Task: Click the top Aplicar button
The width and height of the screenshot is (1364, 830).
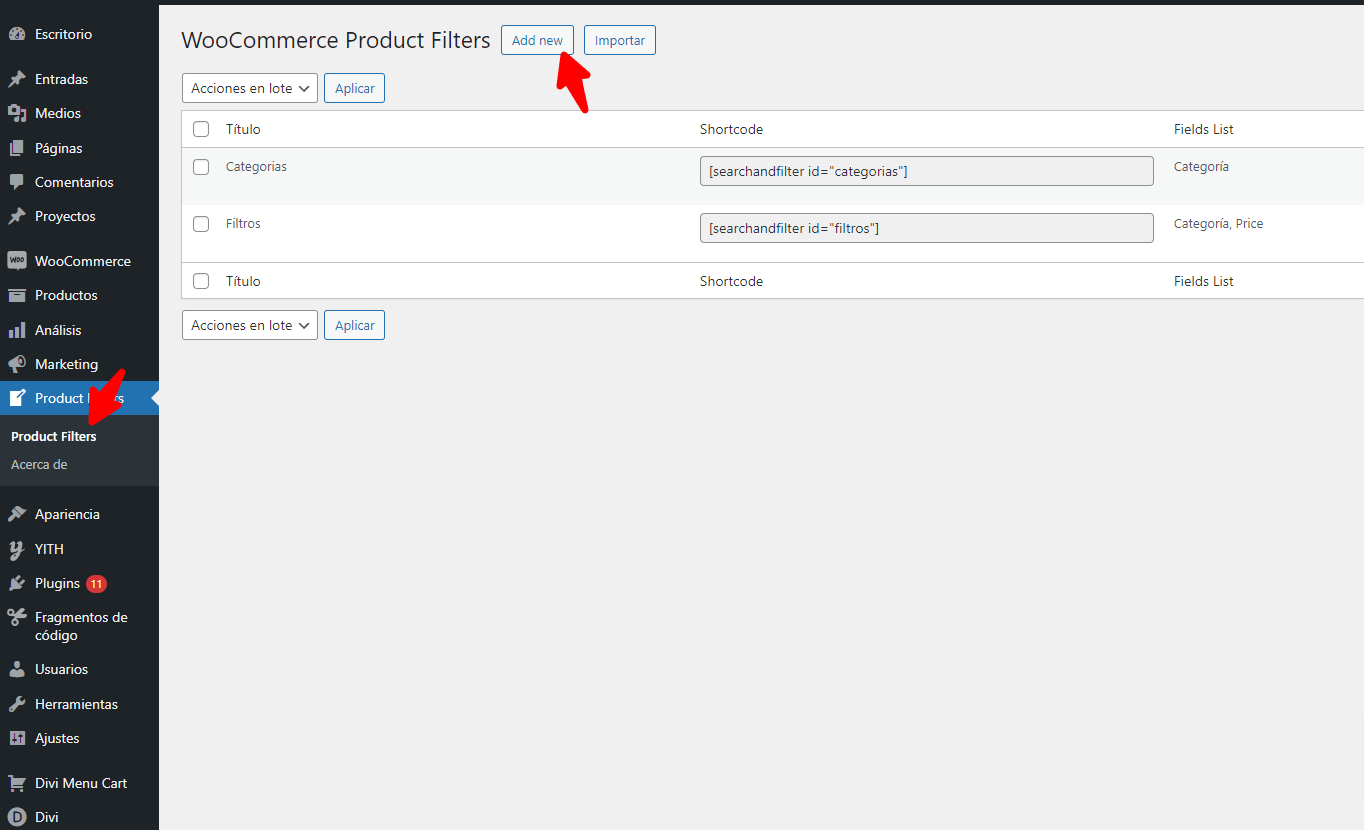Action: pos(354,88)
